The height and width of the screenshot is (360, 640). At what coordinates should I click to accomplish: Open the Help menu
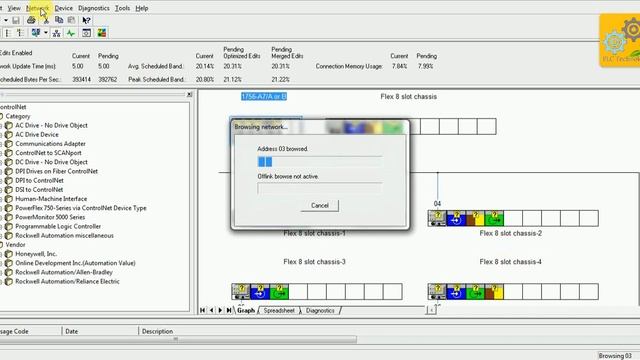(x=142, y=8)
